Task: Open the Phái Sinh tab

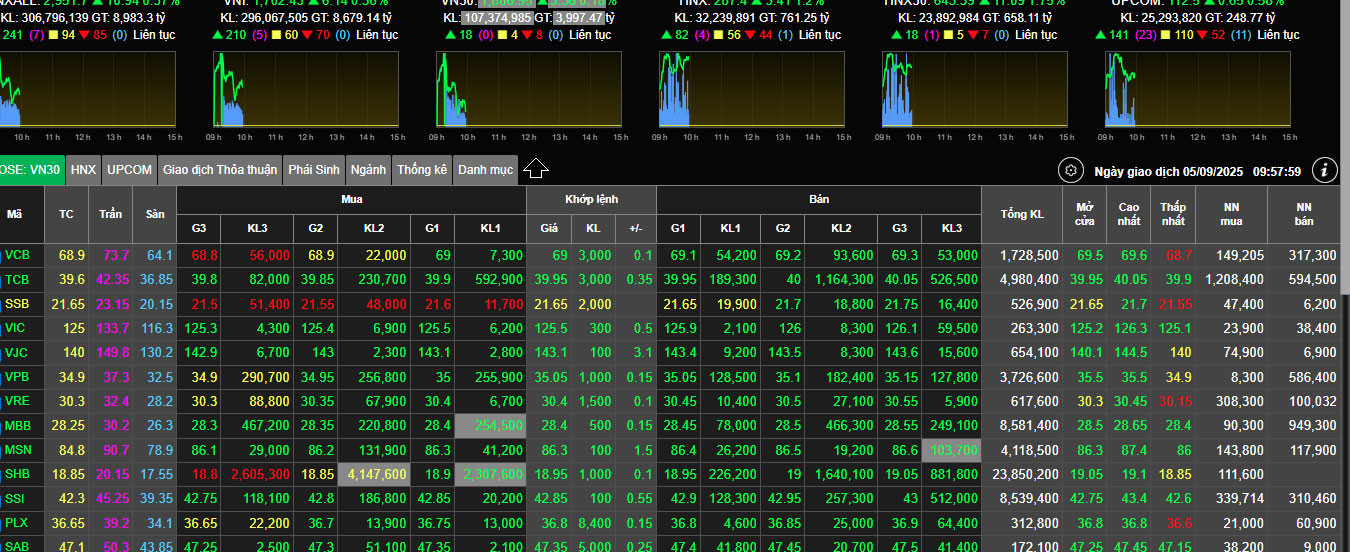Action: (x=314, y=170)
